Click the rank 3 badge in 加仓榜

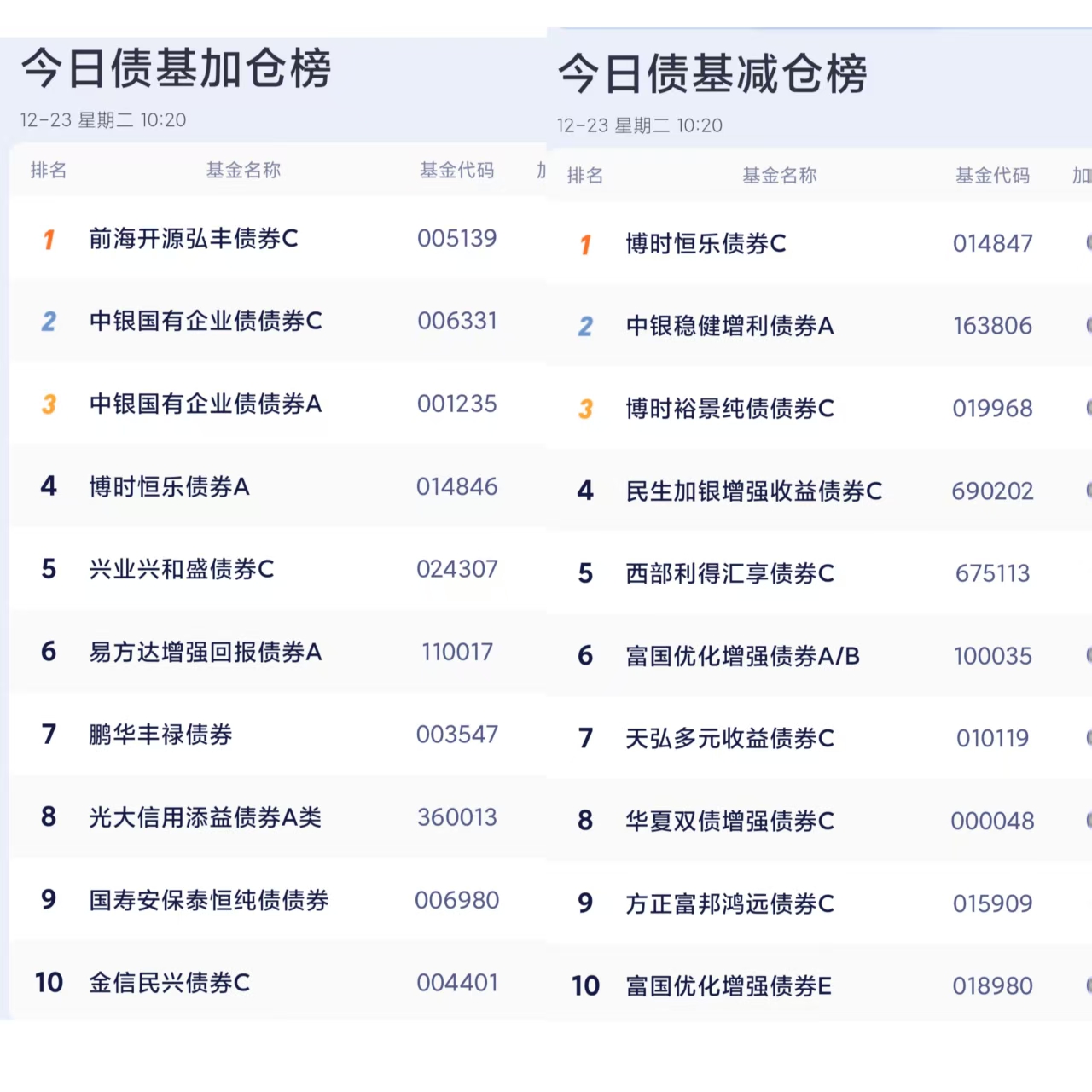(49, 404)
